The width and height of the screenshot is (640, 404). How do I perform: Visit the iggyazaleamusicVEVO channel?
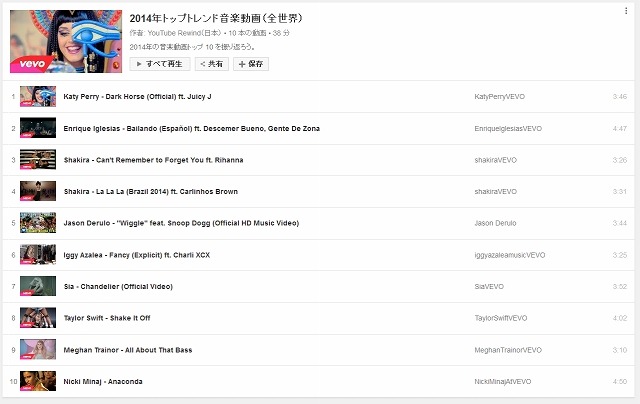click(510, 255)
